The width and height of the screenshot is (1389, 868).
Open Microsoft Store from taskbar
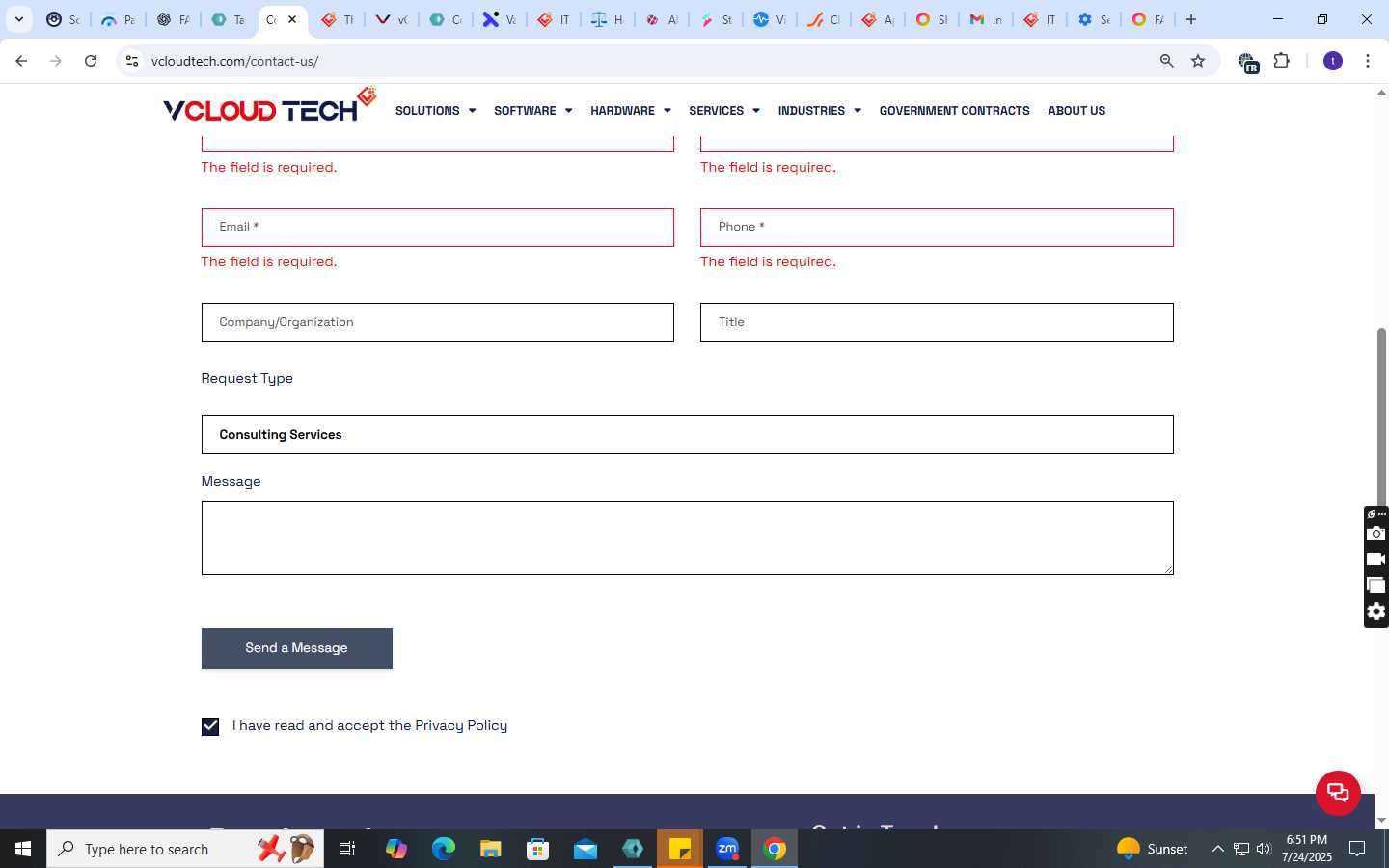click(x=538, y=849)
